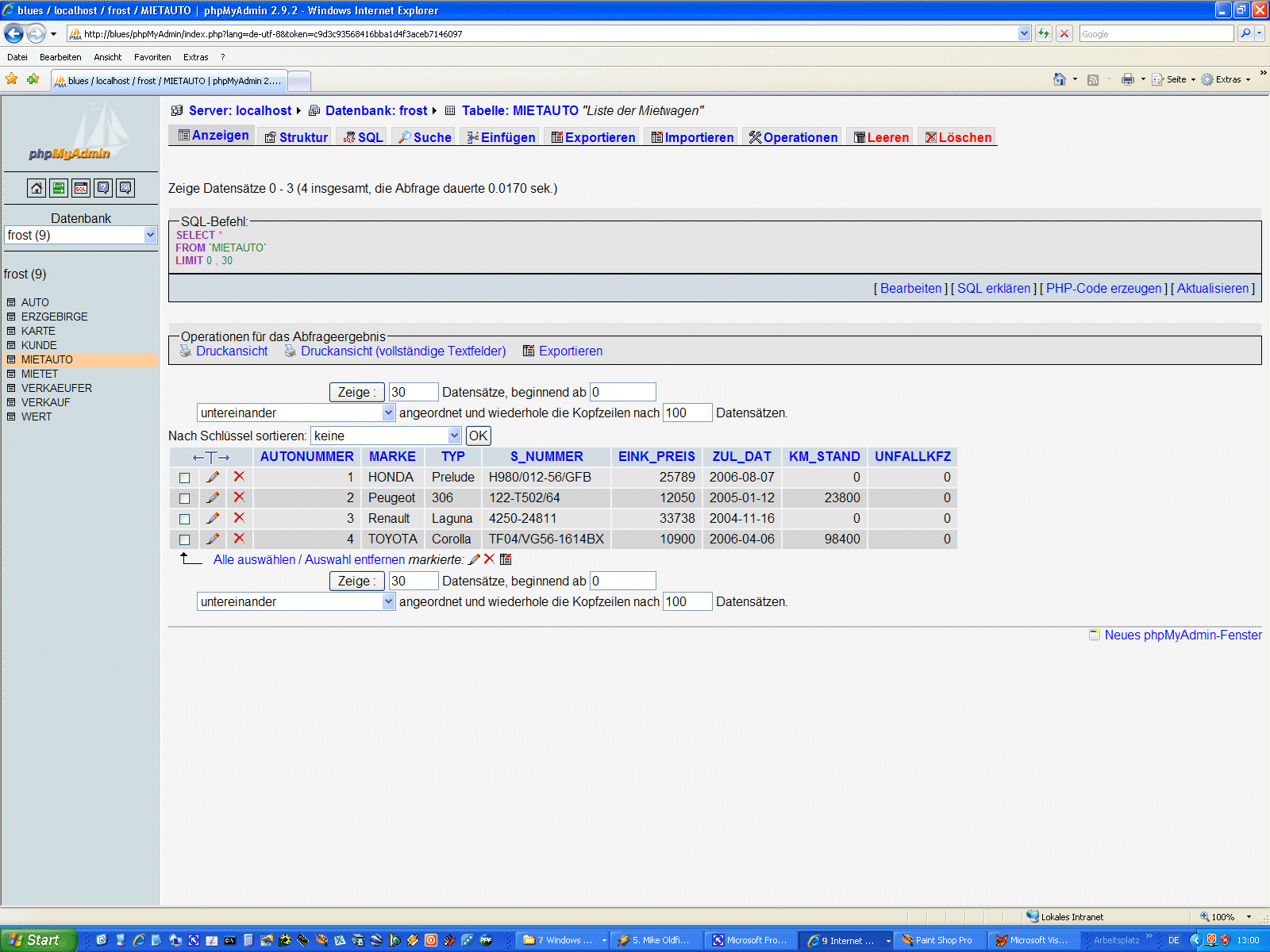Open the Operationen tab
The image size is (1270, 952).
pos(792,137)
